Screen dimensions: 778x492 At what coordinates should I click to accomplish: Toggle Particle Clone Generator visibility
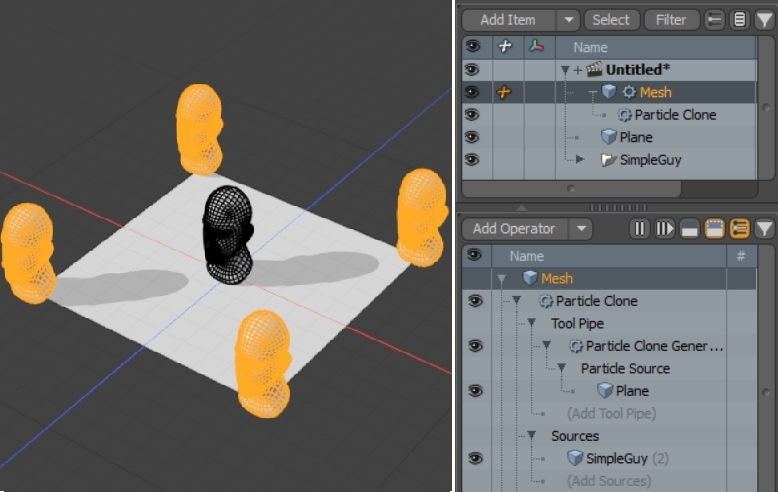475,346
